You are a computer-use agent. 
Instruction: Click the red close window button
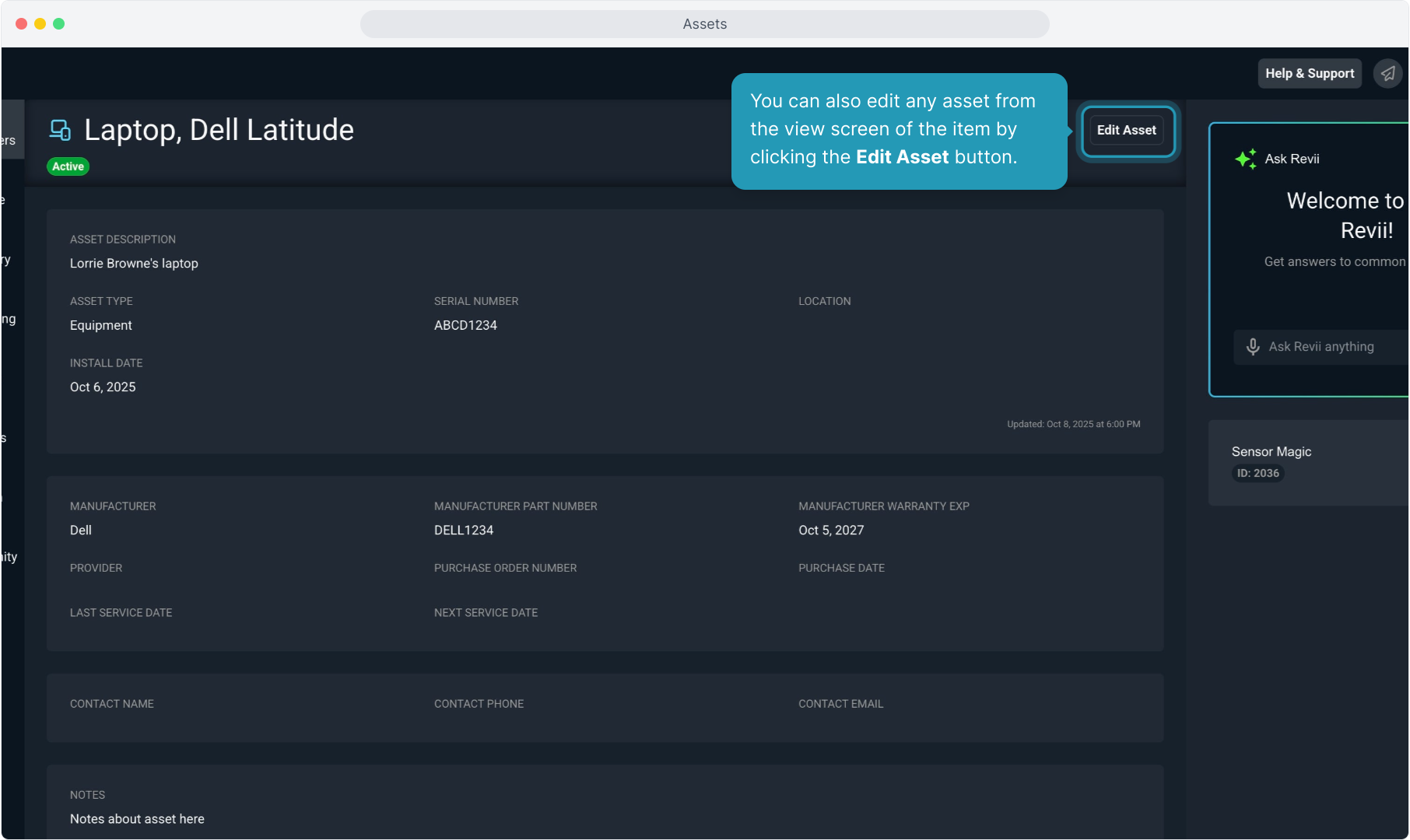tap(22, 24)
